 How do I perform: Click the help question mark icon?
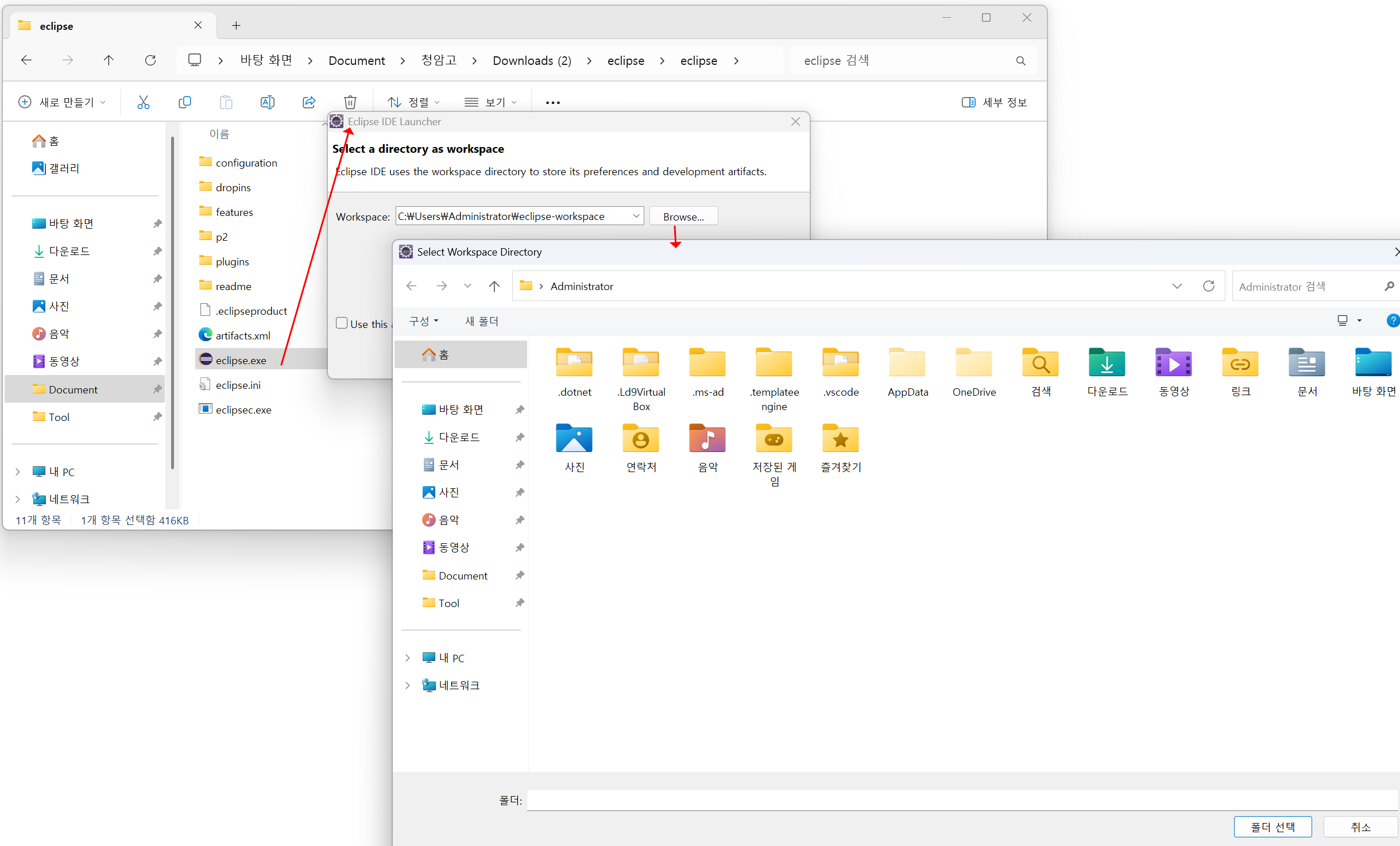pos(1393,320)
